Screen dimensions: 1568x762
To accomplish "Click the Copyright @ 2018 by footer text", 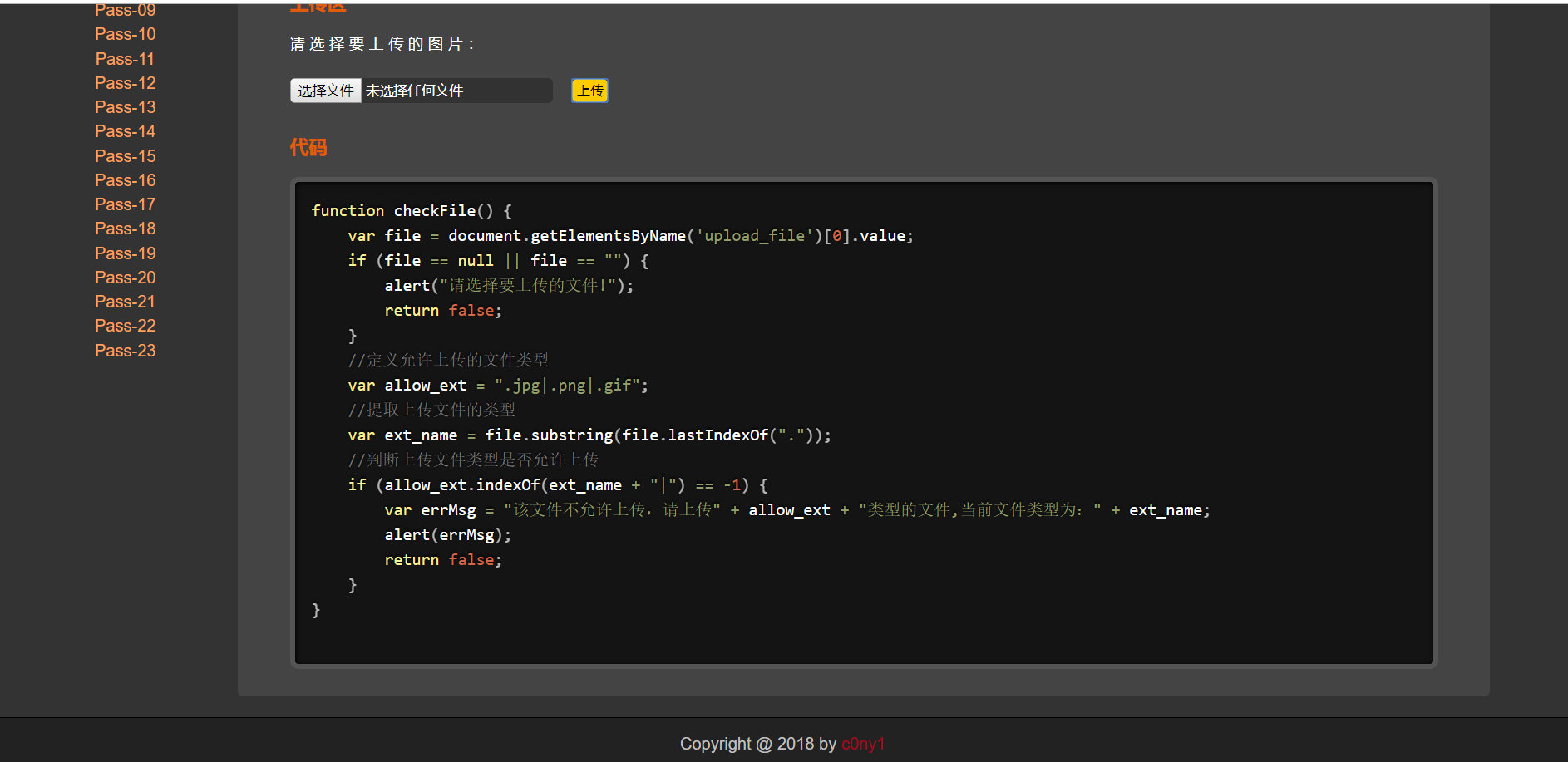I will (758, 744).
